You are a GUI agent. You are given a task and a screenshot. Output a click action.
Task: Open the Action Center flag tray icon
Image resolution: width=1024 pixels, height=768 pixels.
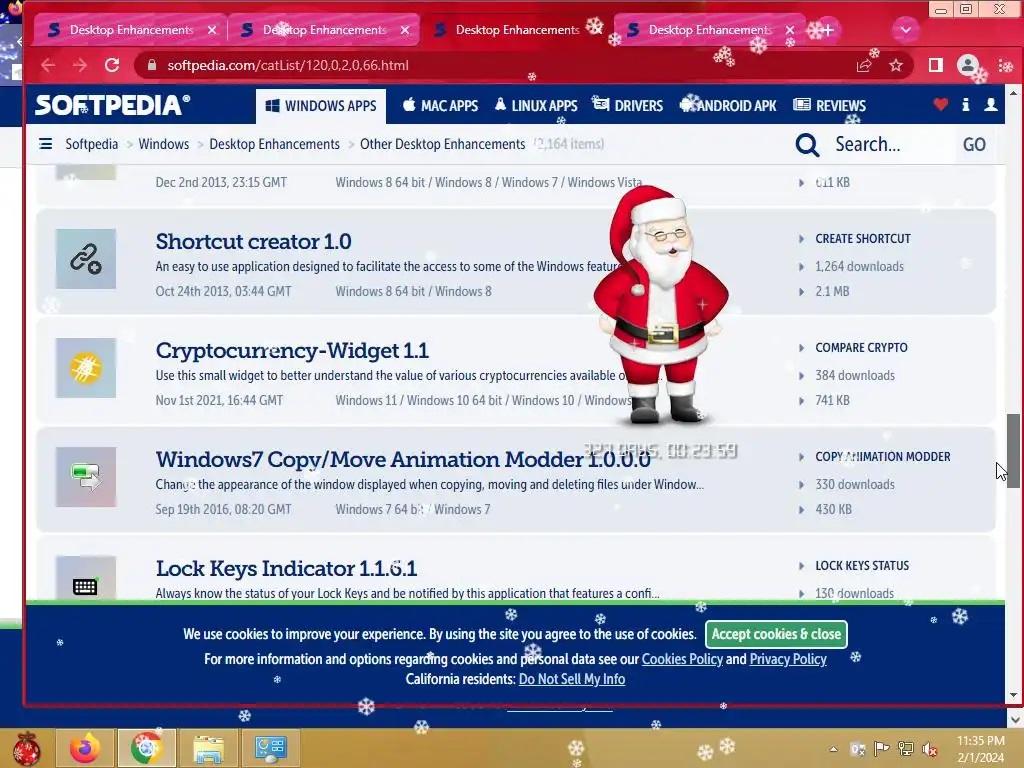(x=882, y=749)
